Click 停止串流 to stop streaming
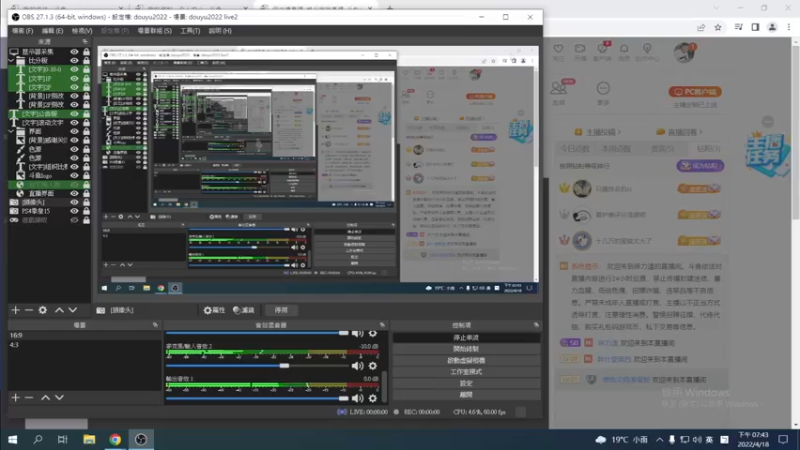The height and width of the screenshot is (450, 800). [466, 337]
